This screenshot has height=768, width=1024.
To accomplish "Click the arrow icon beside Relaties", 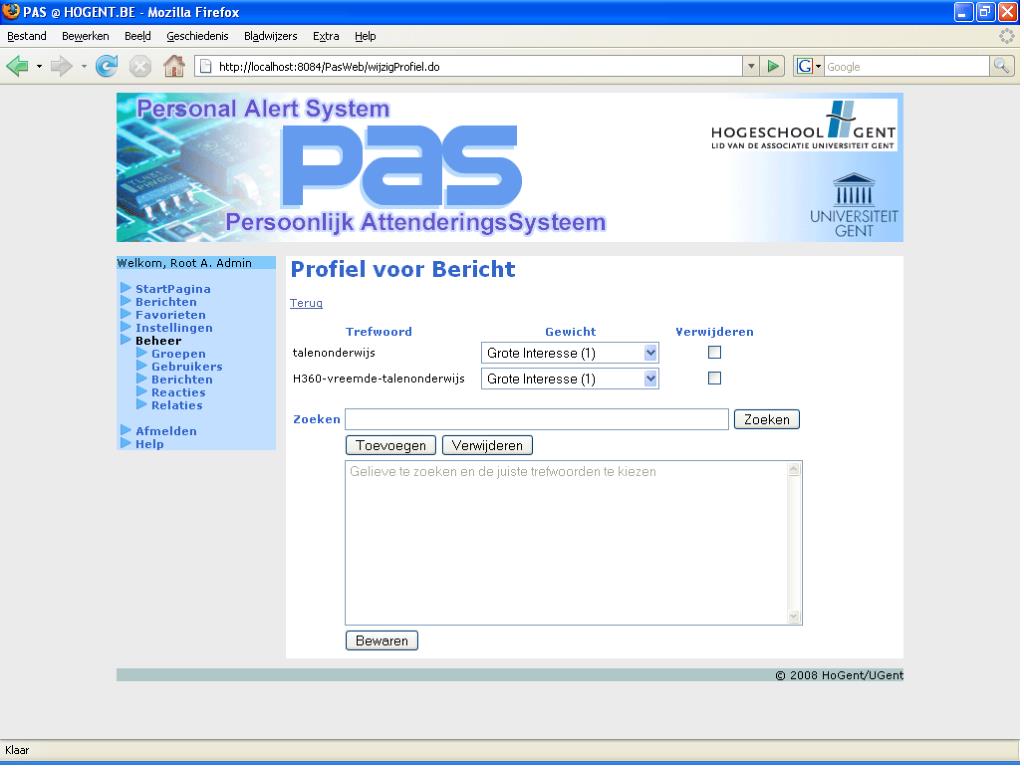I will click(x=142, y=405).
